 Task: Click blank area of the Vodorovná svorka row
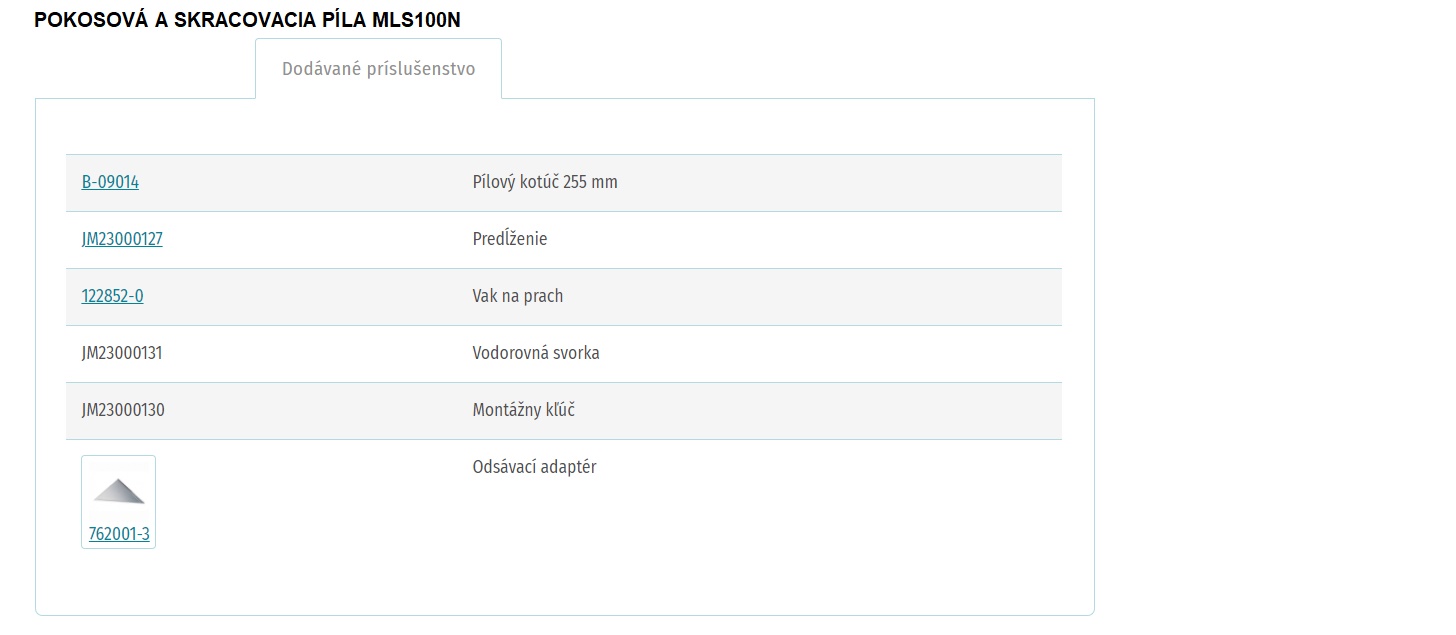[830, 353]
